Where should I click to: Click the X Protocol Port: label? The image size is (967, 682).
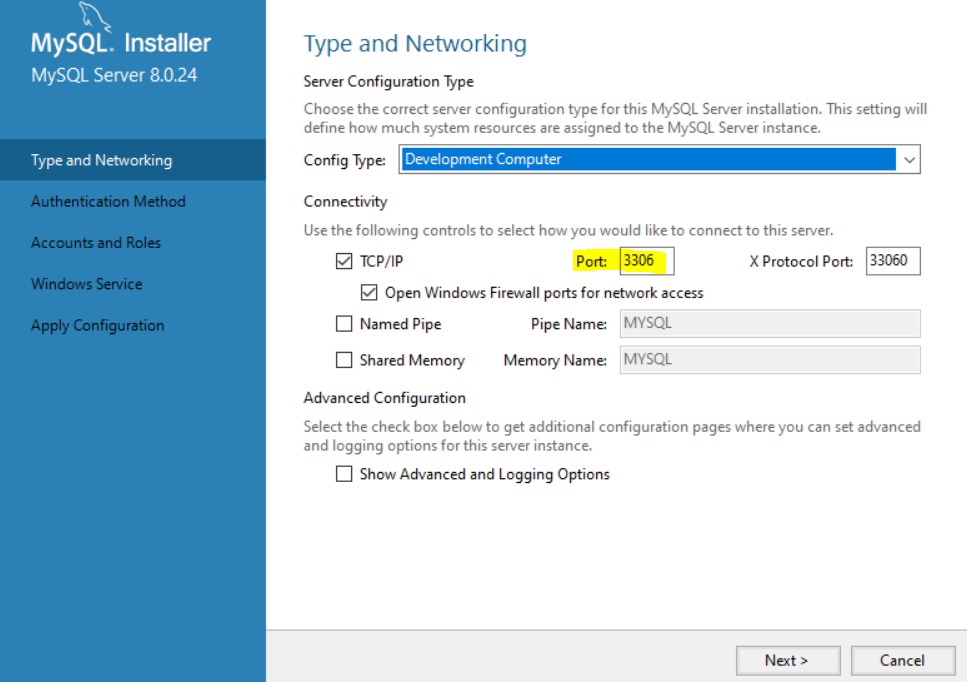pos(801,261)
